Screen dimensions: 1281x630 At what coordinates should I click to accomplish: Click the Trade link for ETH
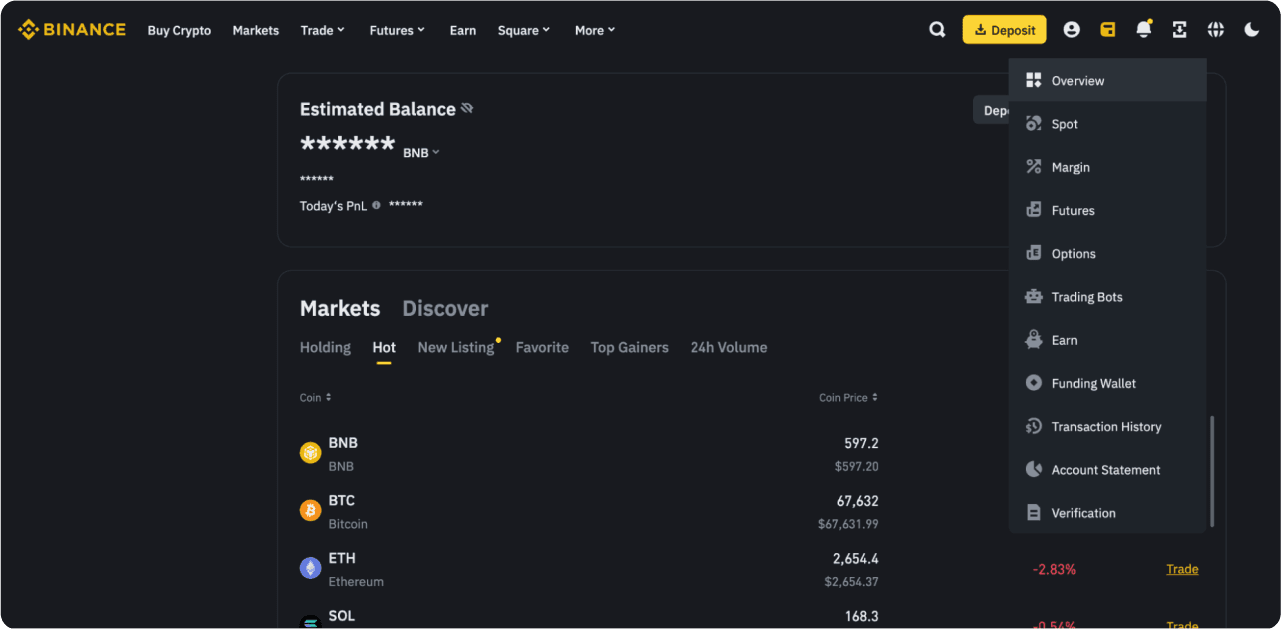pyautogui.click(x=1182, y=569)
